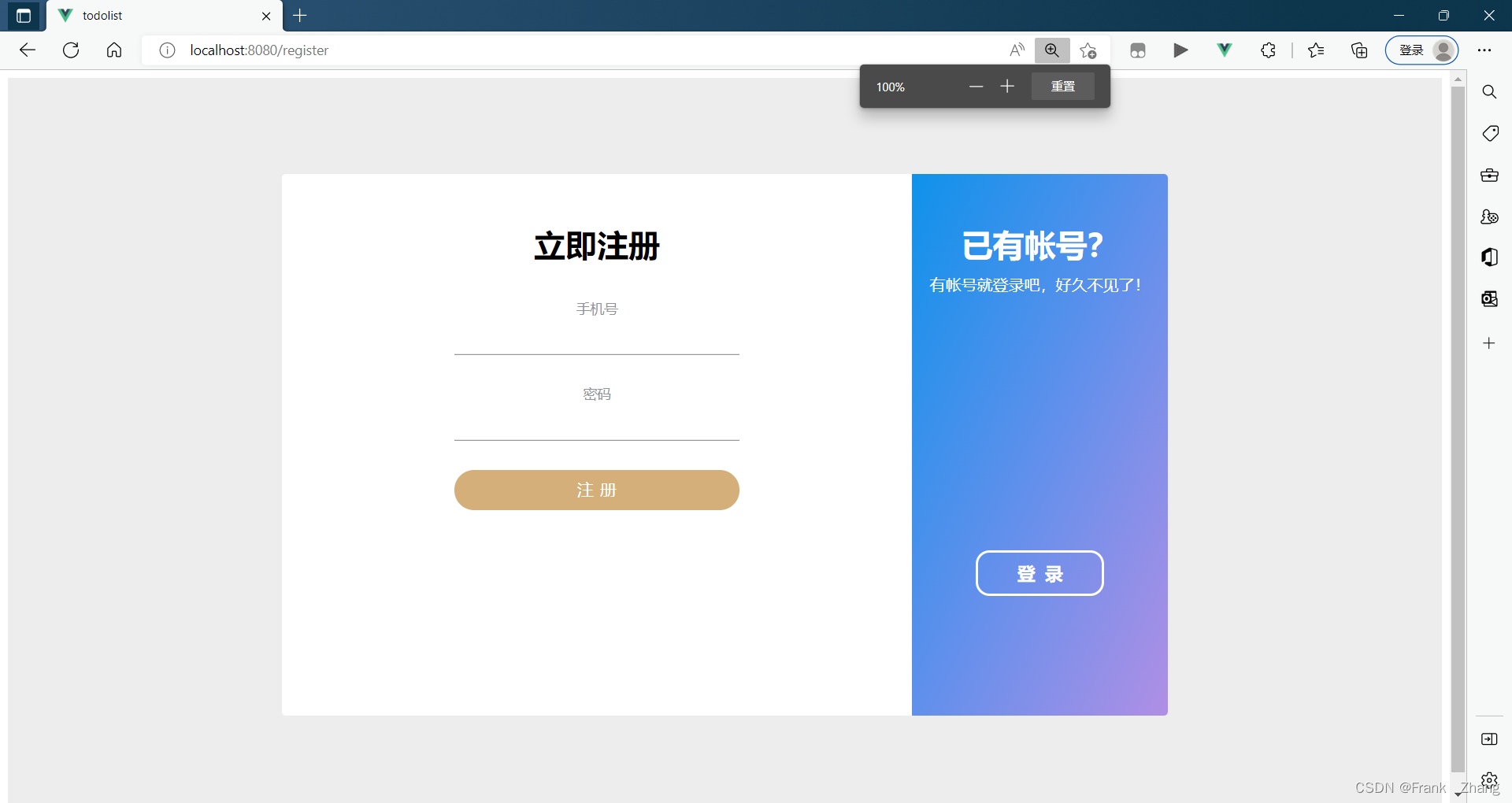Open the Microsoft 365 sidebar icon
Viewport: 1512px width, 803px height.
[1489, 257]
